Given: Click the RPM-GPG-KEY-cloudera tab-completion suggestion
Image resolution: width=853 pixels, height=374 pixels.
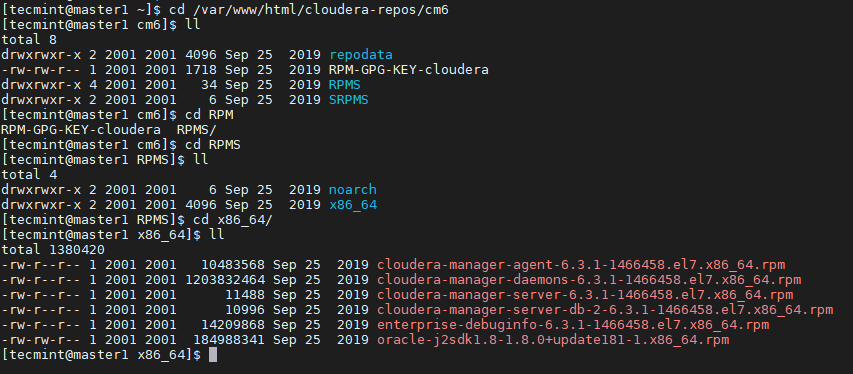Looking at the screenshot, I should 81,130.
